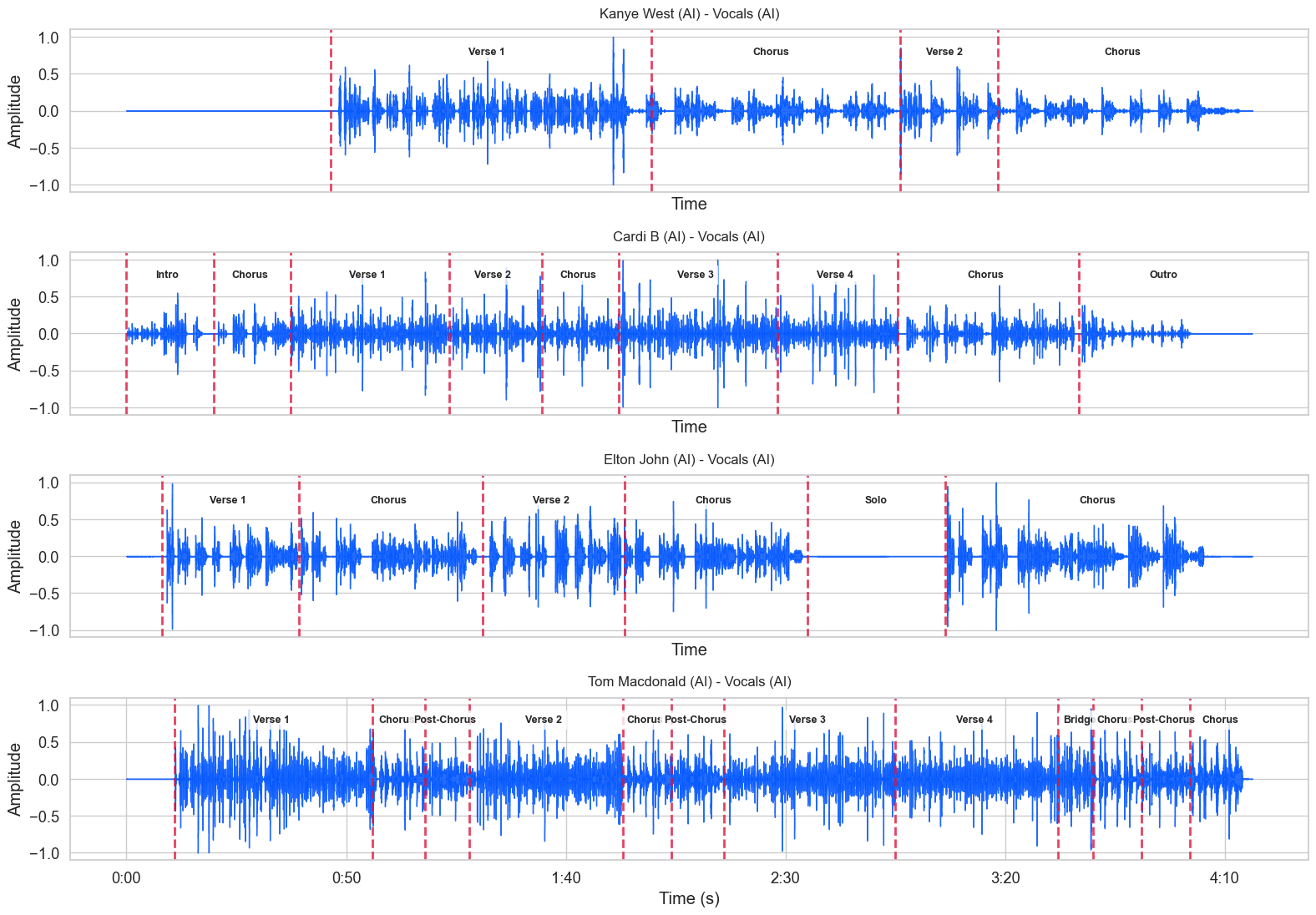Click the dashed marker starting Verse 1 in Tom Macdonald plot
1316x915 pixels.
coord(175,779)
